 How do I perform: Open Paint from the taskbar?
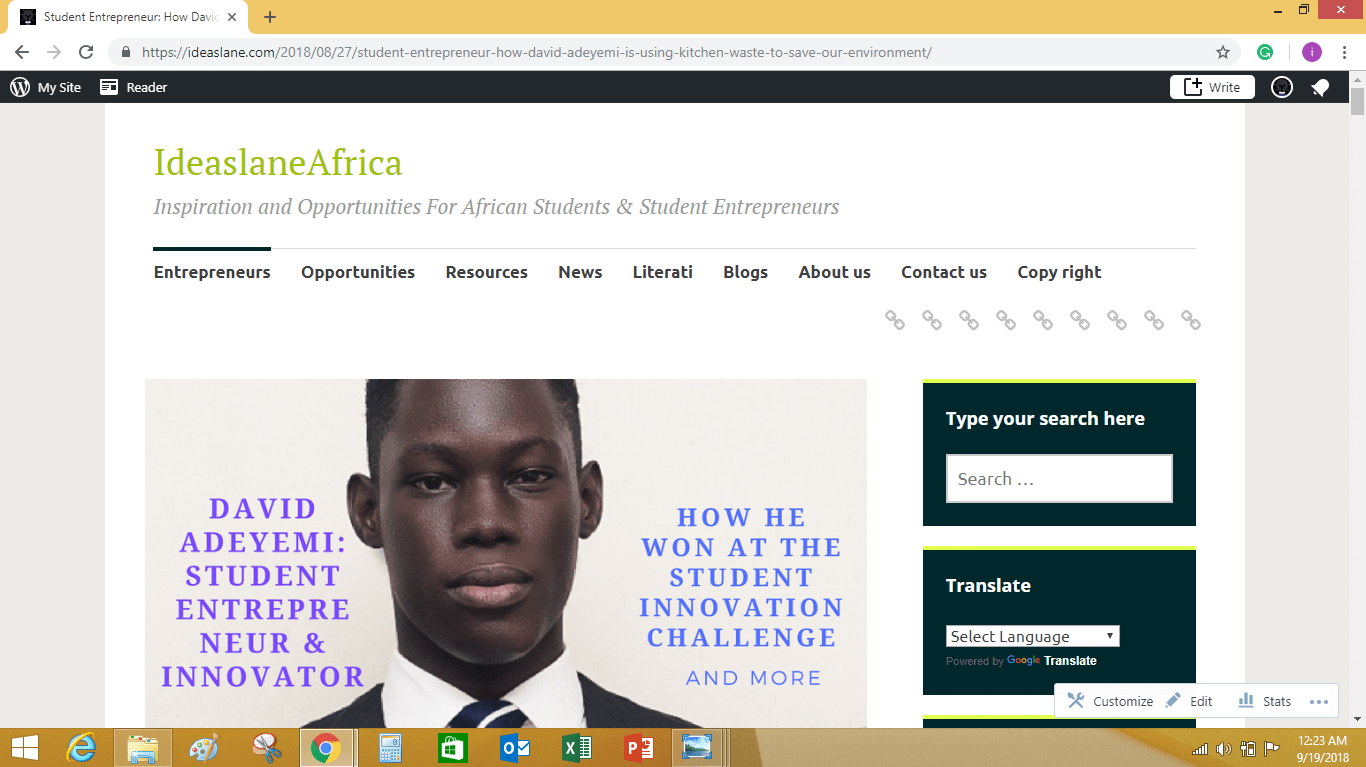click(203, 748)
